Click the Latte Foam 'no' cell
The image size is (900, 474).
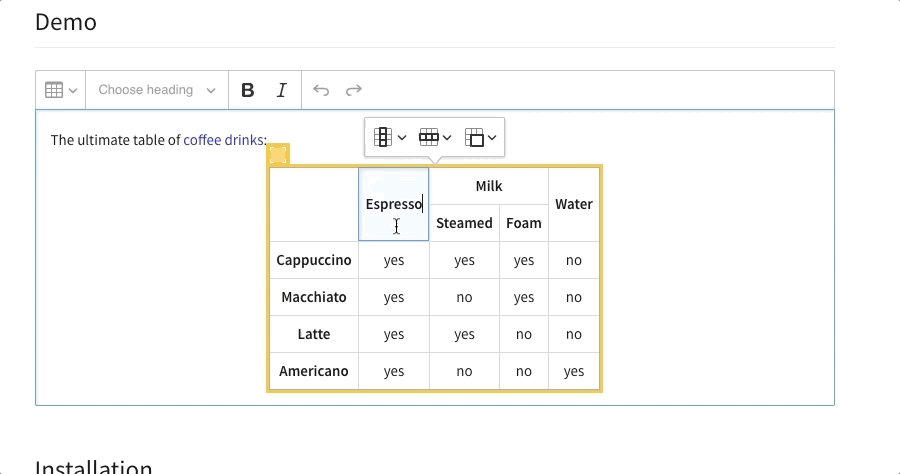click(x=524, y=334)
